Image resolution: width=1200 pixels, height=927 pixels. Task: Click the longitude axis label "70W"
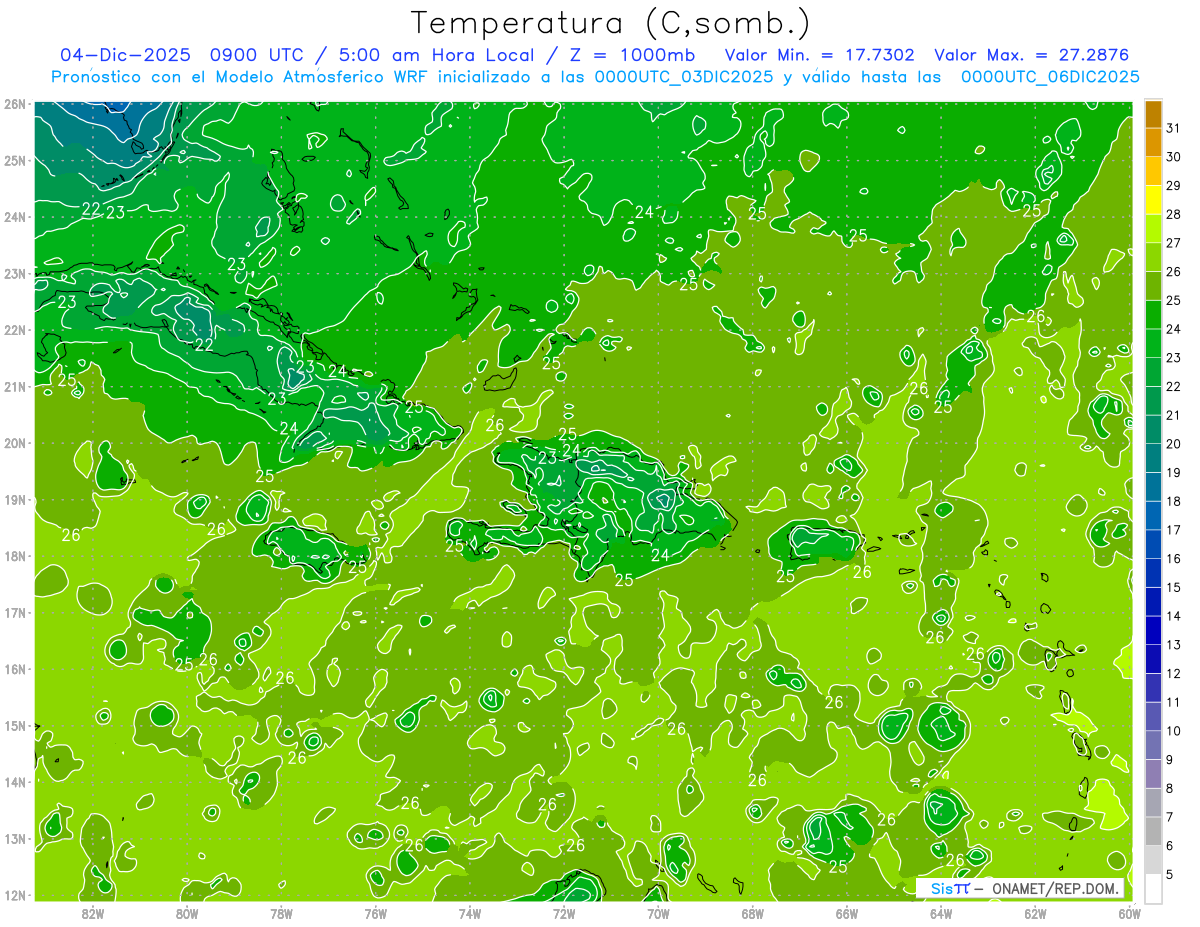658,912
